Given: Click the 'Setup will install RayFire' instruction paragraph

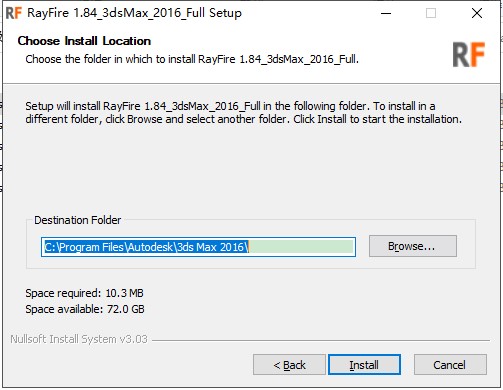Looking at the screenshot, I should [x=244, y=113].
